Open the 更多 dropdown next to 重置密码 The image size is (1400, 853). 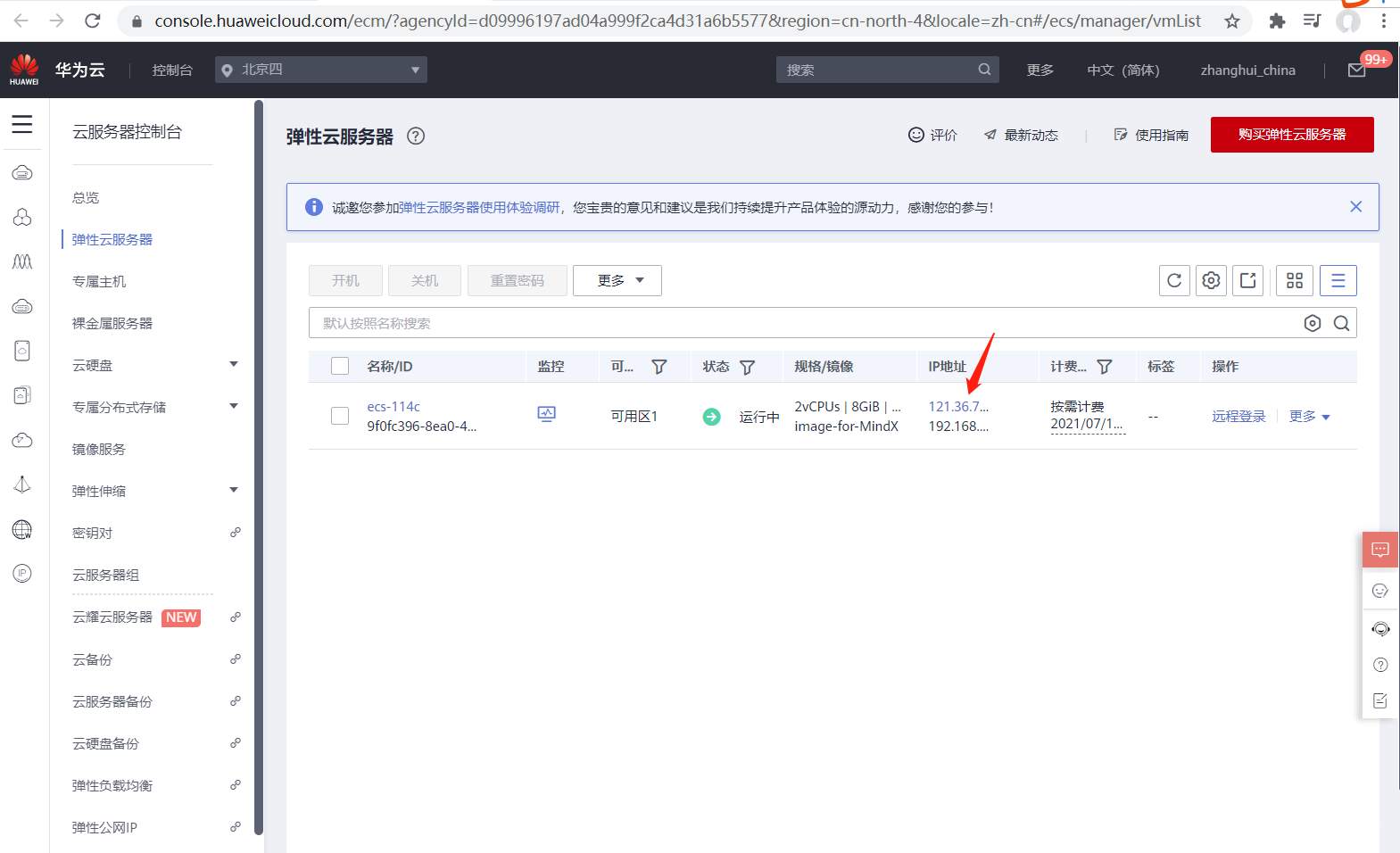pos(617,280)
